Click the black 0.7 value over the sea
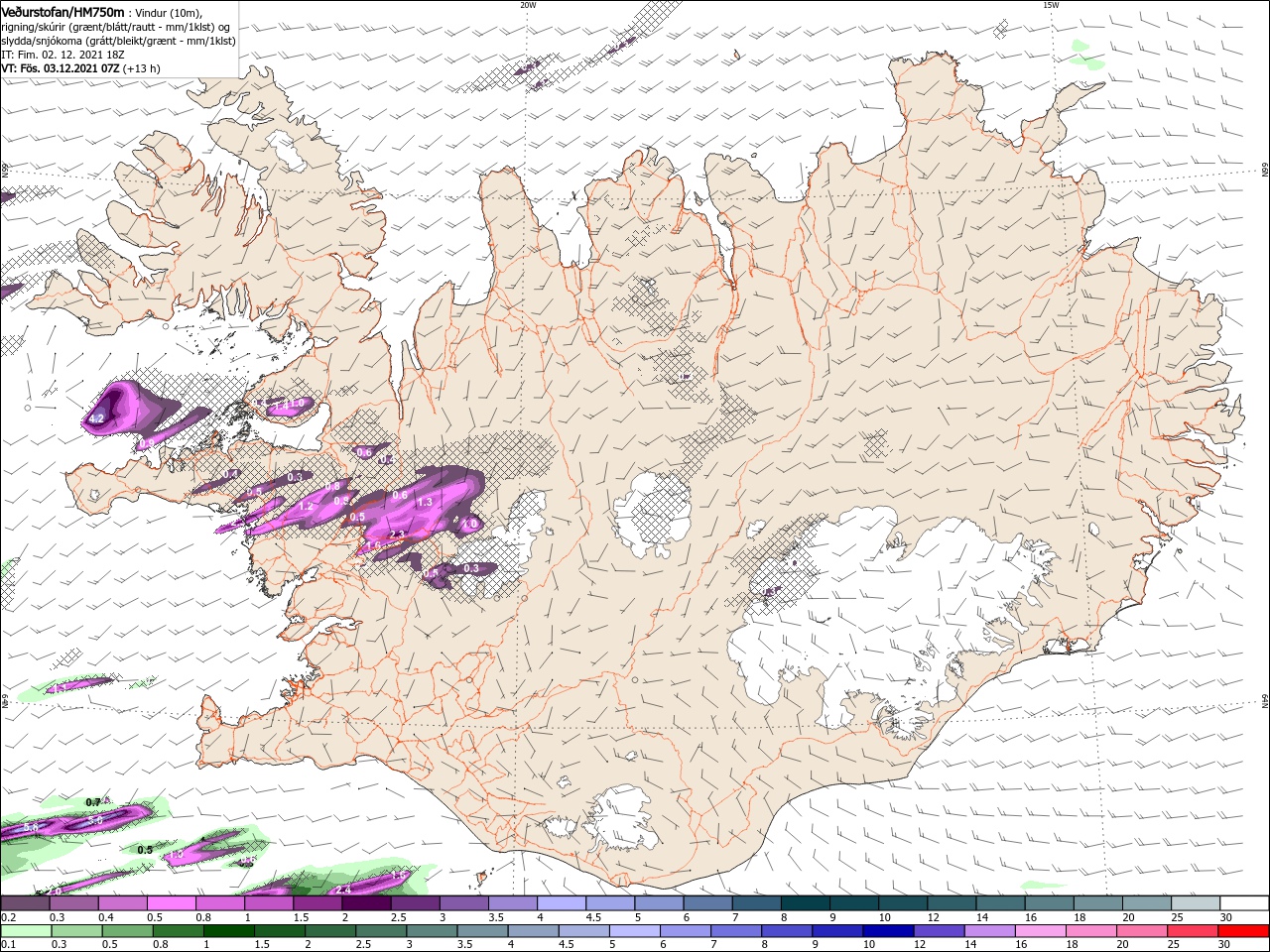The width and height of the screenshot is (1270, 952). tap(93, 802)
